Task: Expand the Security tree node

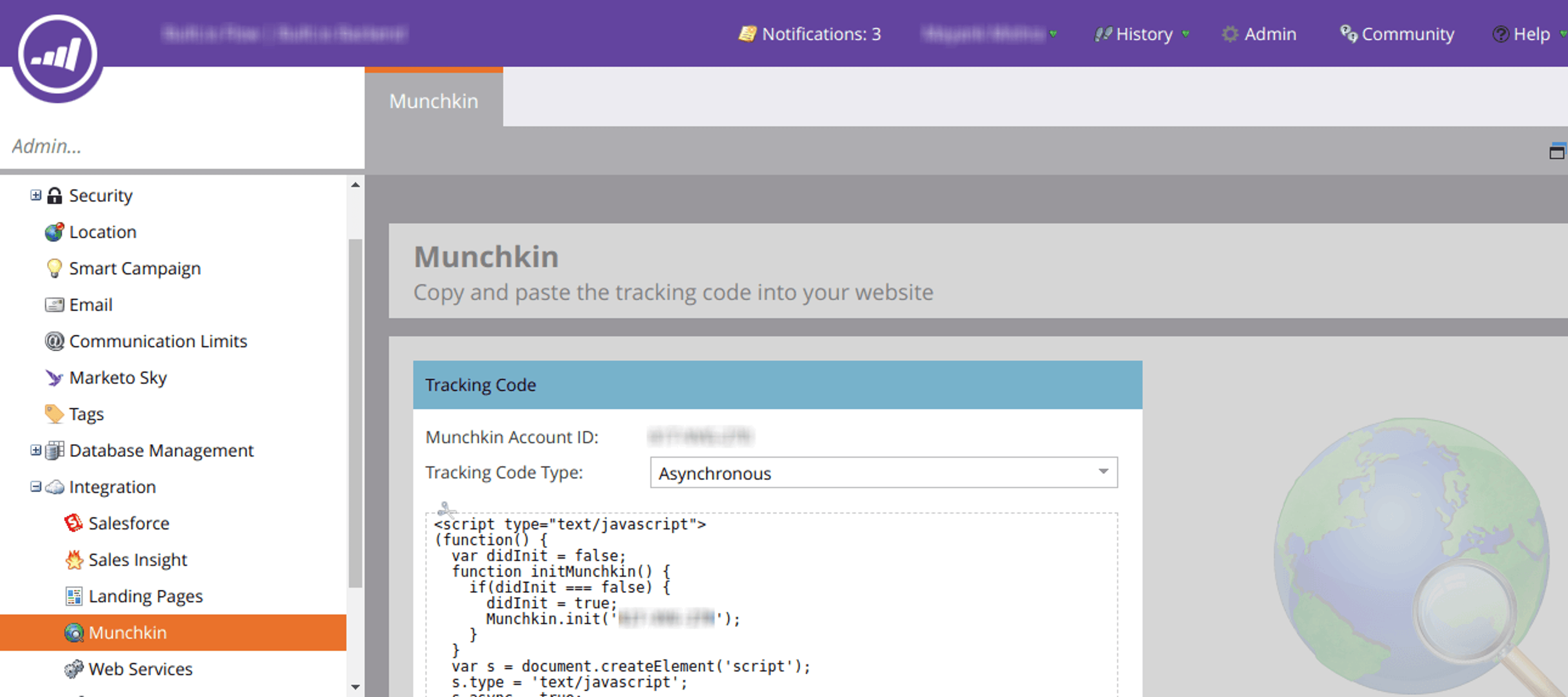Action: point(36,195)
